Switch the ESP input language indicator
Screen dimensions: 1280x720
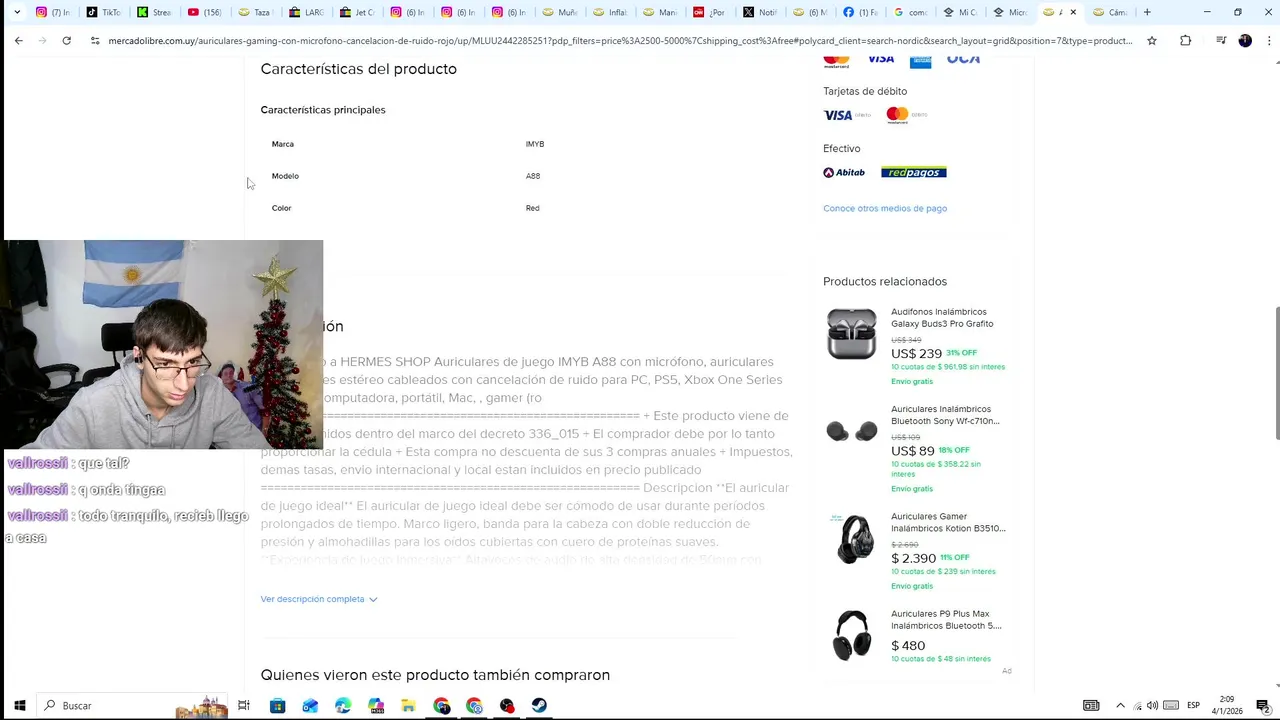1193,705
